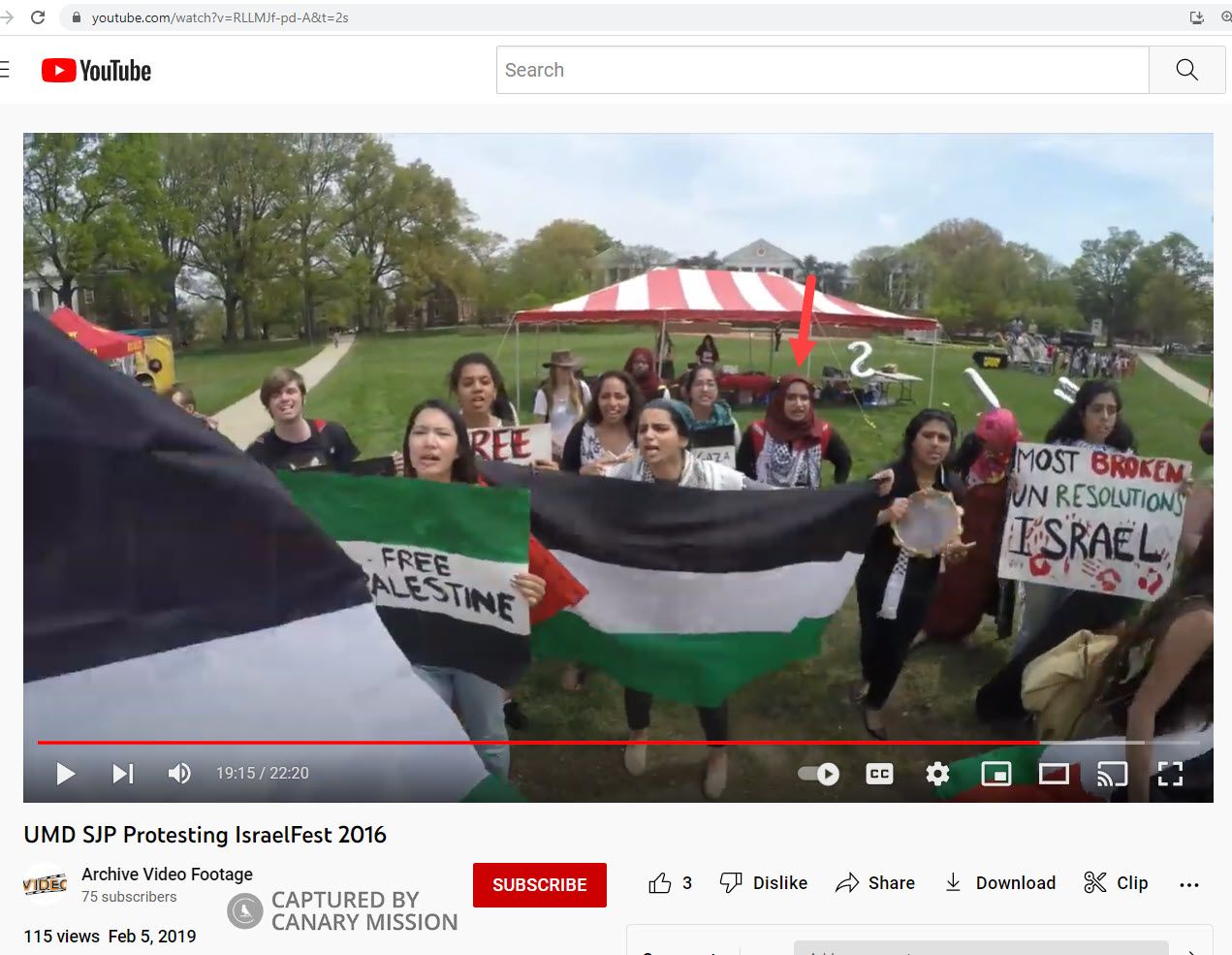This screenshot has height=955, width=1232.
Task: Share the video
Action: 875,882
